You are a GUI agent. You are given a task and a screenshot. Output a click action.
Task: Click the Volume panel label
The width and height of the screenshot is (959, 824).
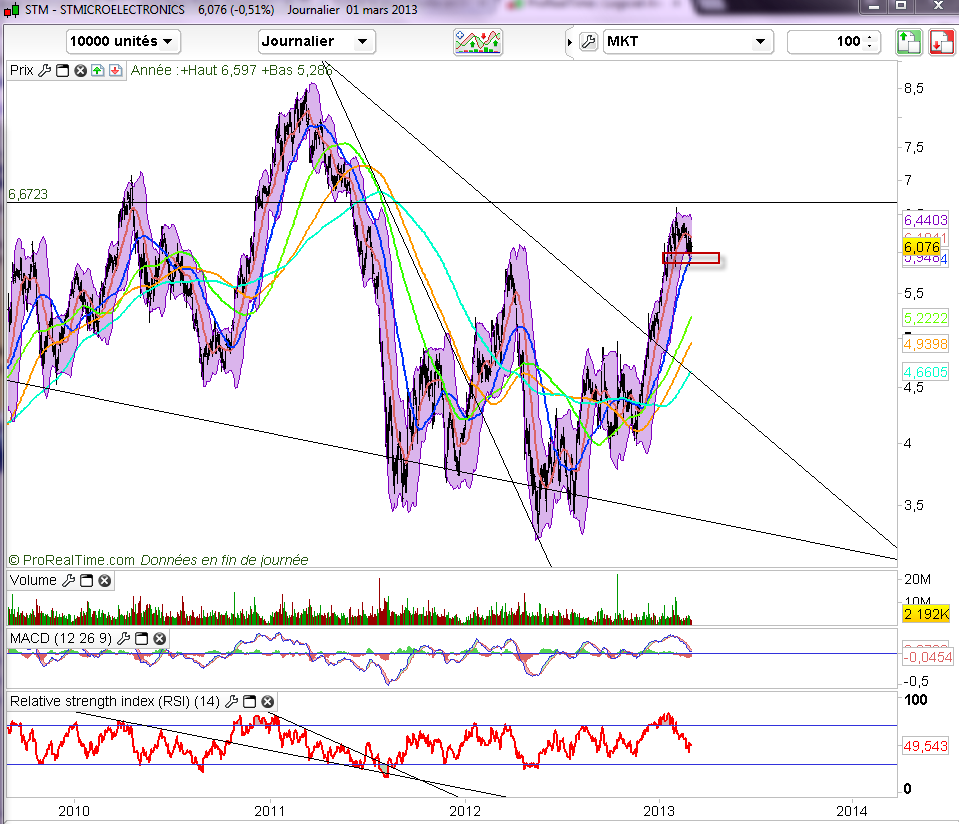tap(33, 581)
